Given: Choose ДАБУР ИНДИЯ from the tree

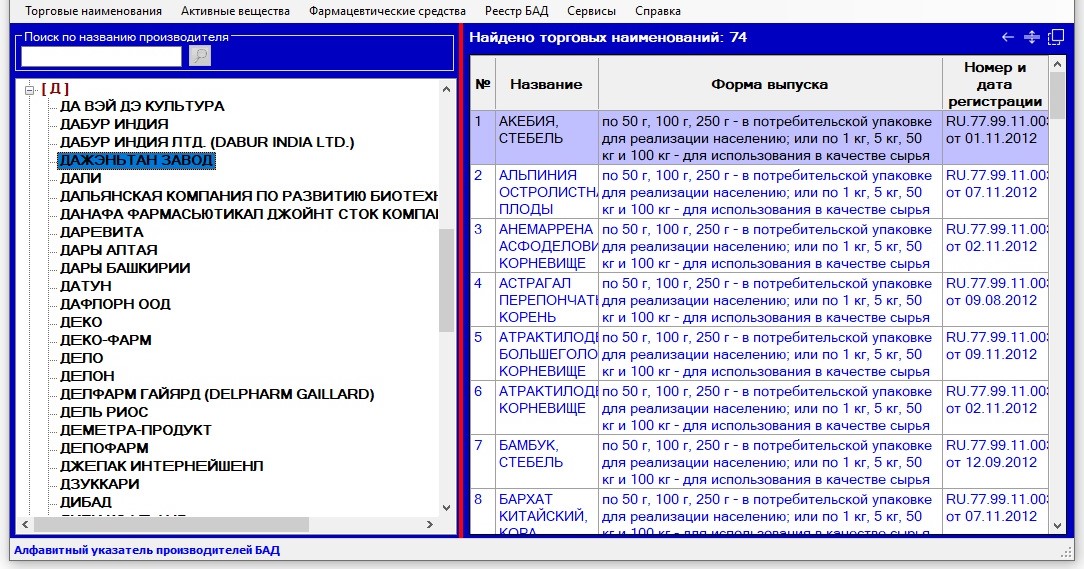Looking at the screenshot, I should coord(114,124).
